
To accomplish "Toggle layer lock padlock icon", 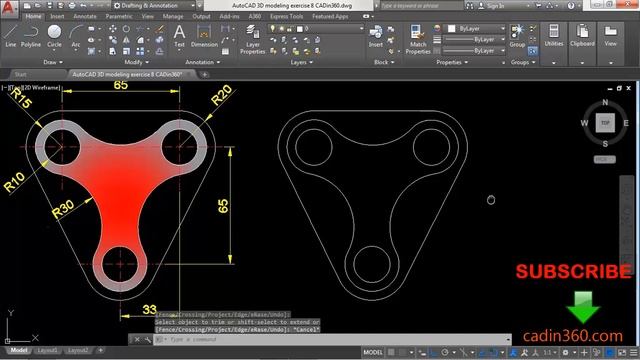I will click(x=290, y=29).
